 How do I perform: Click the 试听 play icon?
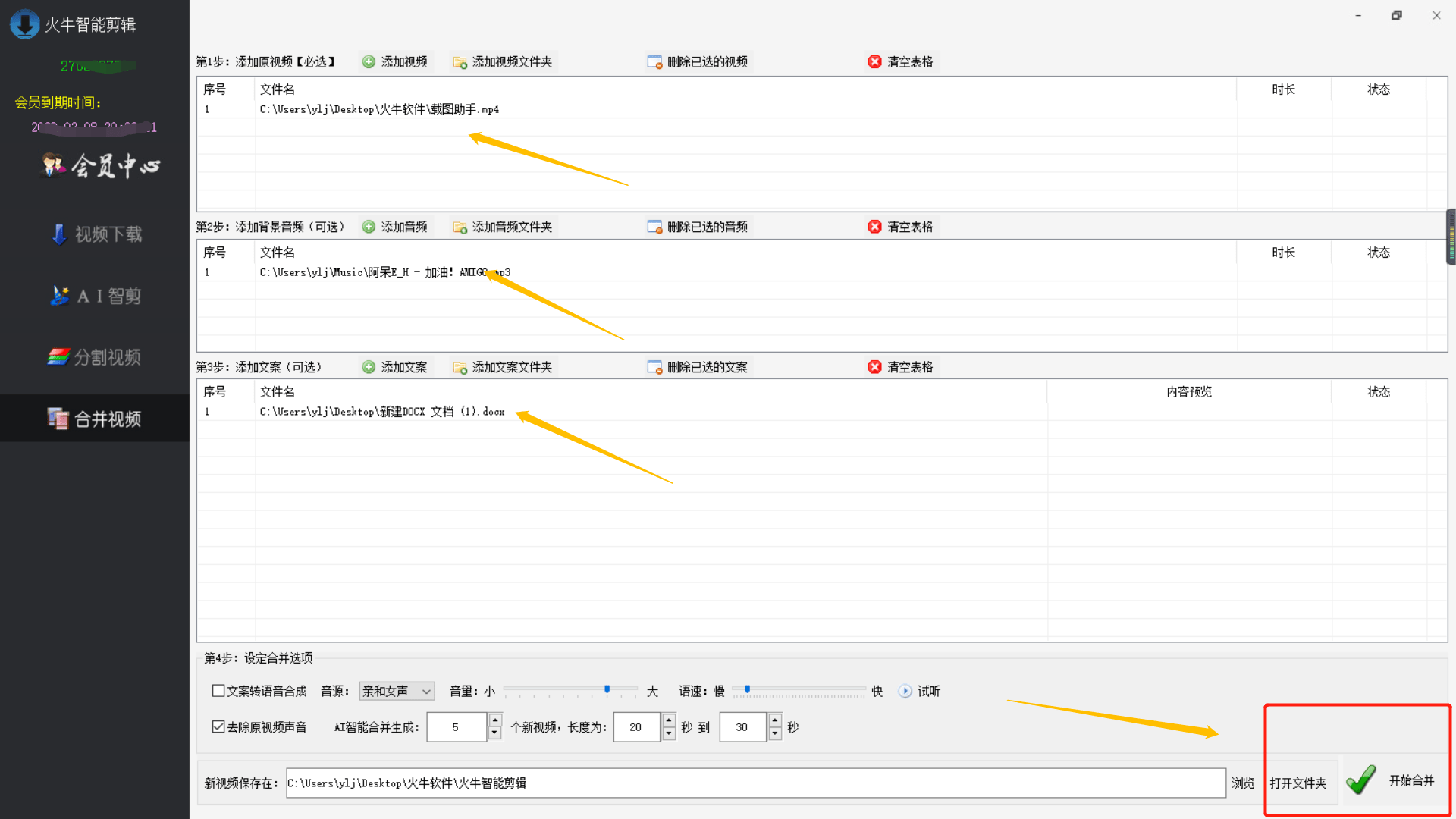(x=905, y=691)
